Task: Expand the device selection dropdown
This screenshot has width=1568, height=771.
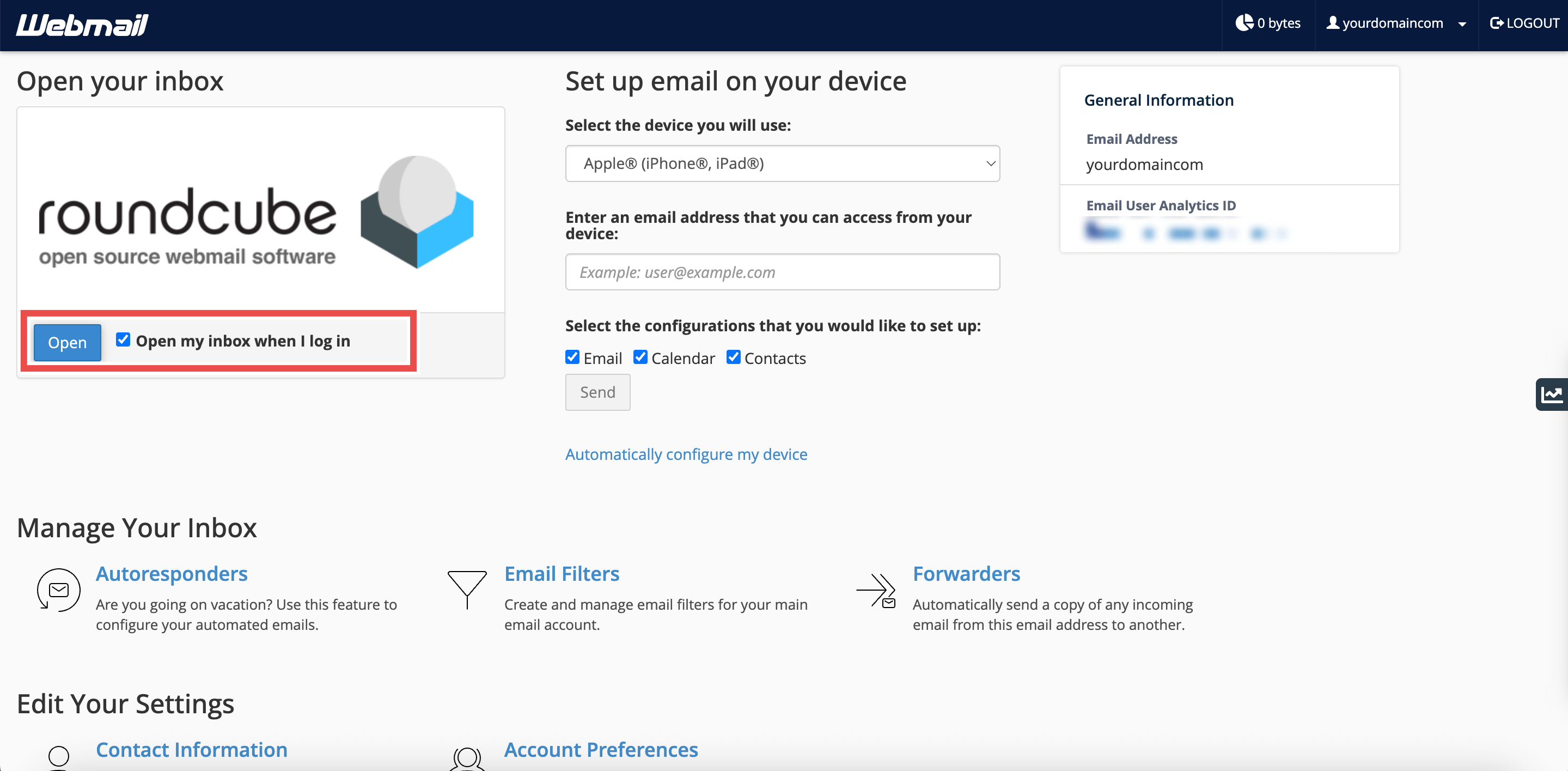Action: [x=782, y=163]
